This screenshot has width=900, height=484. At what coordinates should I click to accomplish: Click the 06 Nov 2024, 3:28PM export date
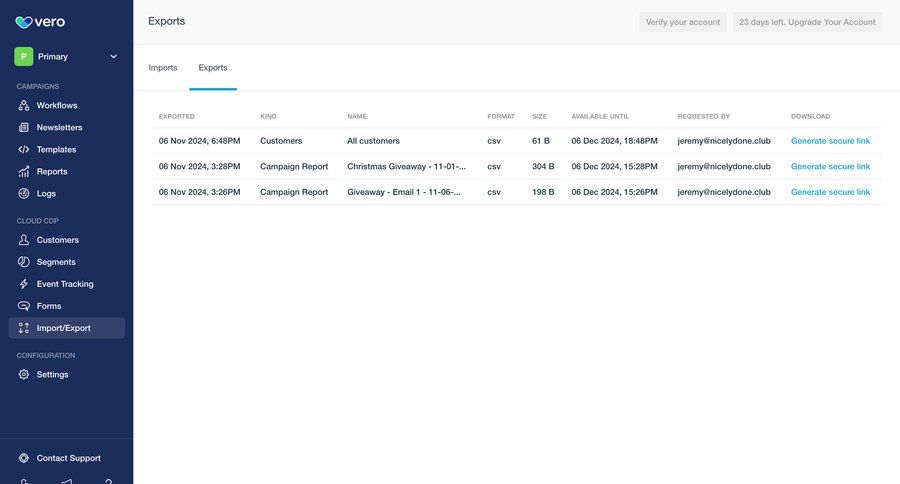coord(200,167)
